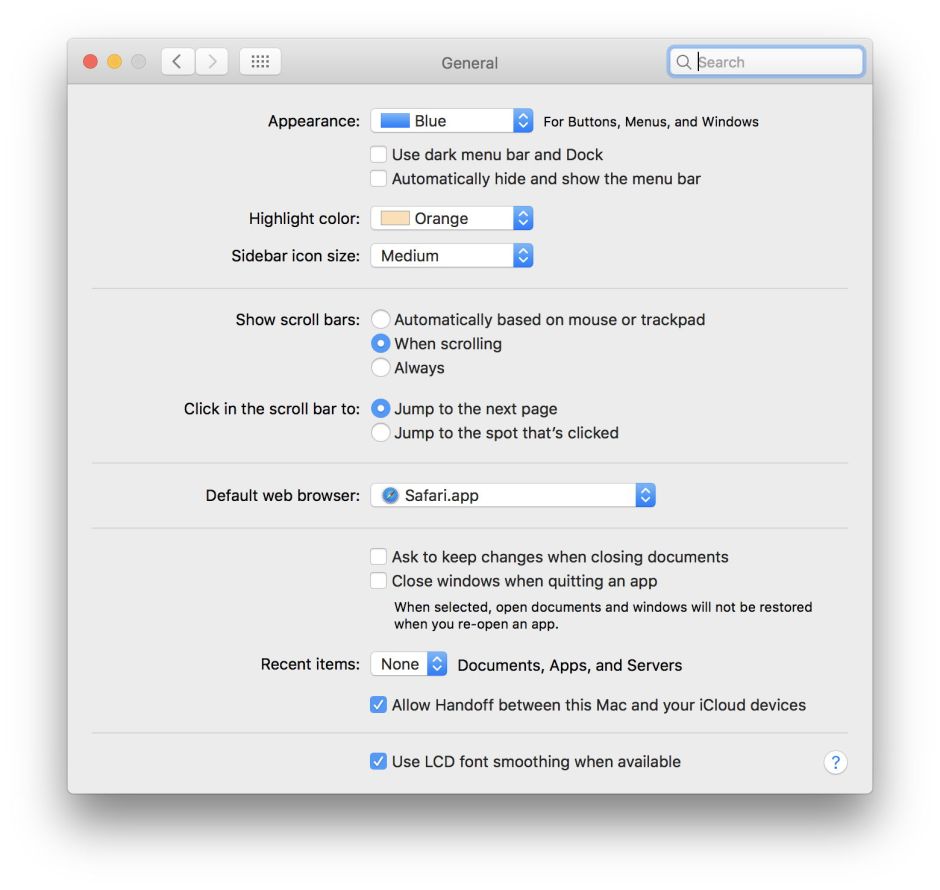Image resolution: width=940 pixels, height=890 pixels.
Task: Select Always show scroll bars option
Action: tap(381, 368)
